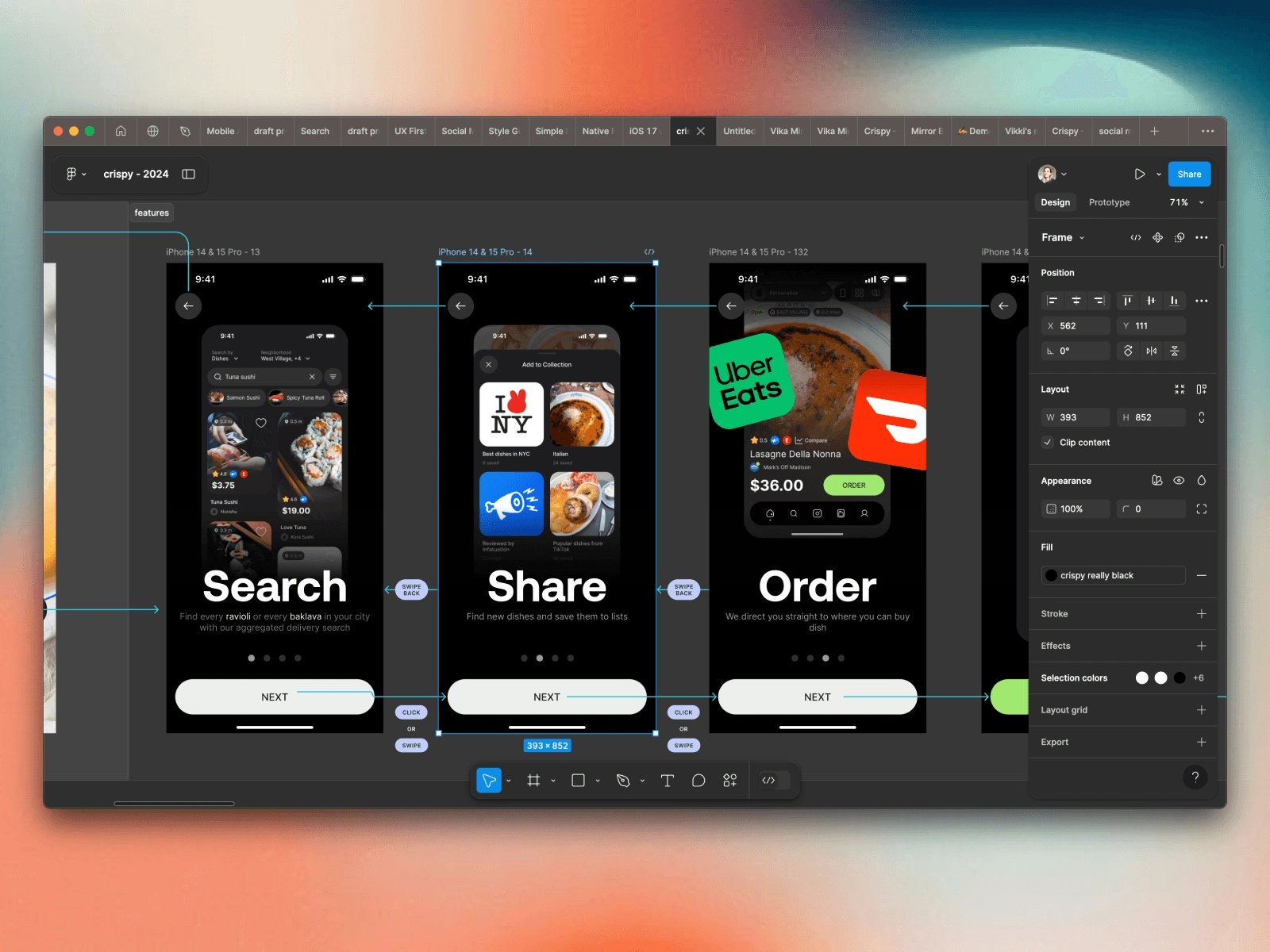Open a new tab with plus button
The height and width of the screenshot is (952, 1270).
(1155, 131)
